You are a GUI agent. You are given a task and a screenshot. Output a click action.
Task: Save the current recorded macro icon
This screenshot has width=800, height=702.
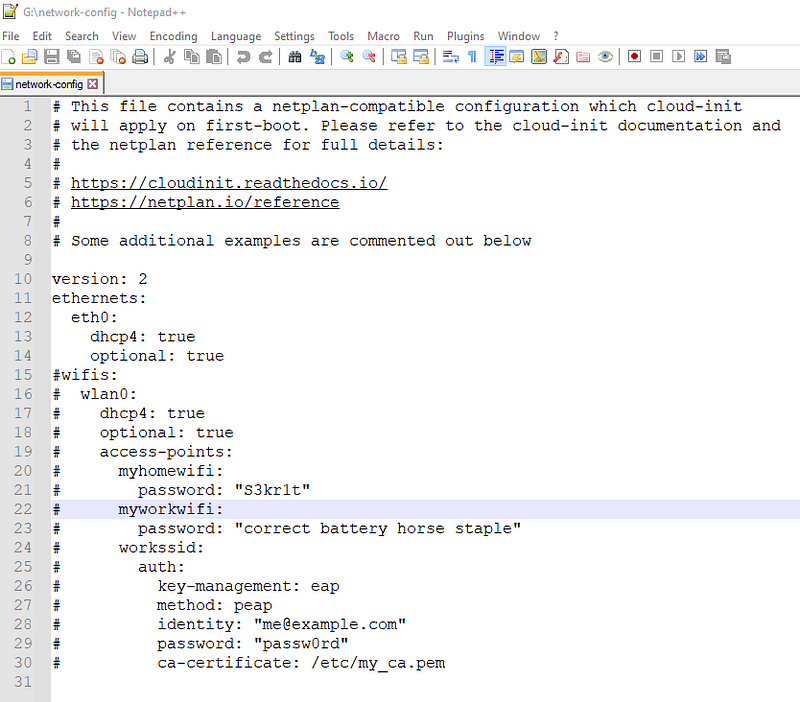(723, 56)
